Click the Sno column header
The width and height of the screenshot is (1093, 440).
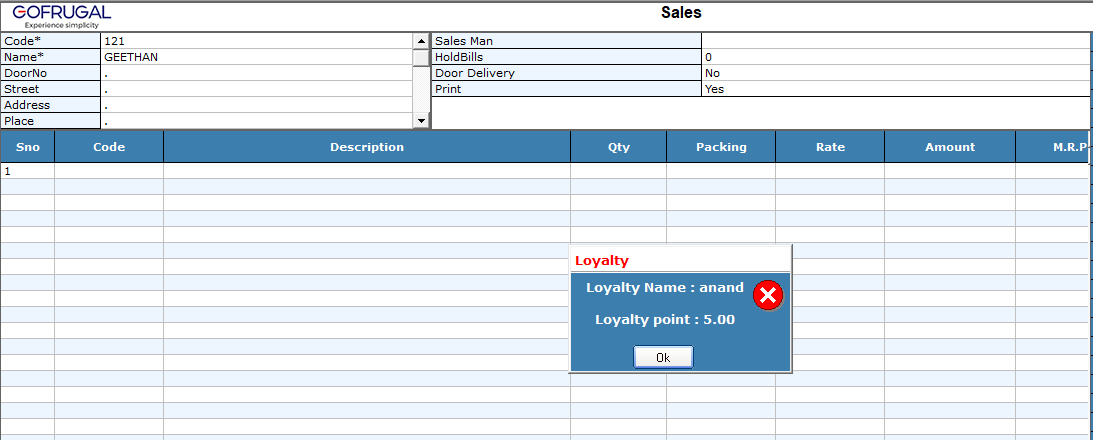click(28, 147)
